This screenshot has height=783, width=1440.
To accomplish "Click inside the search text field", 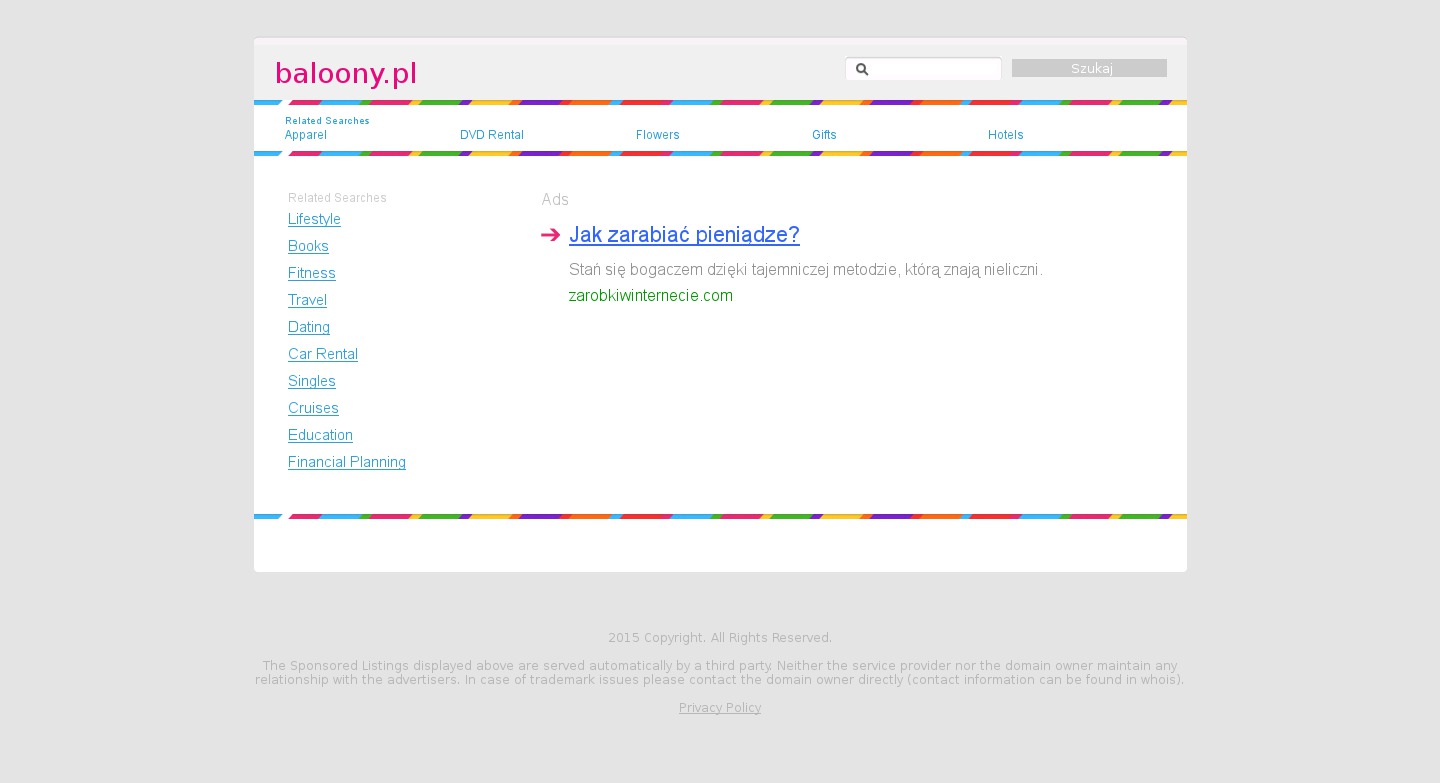I will coord(934,69).
